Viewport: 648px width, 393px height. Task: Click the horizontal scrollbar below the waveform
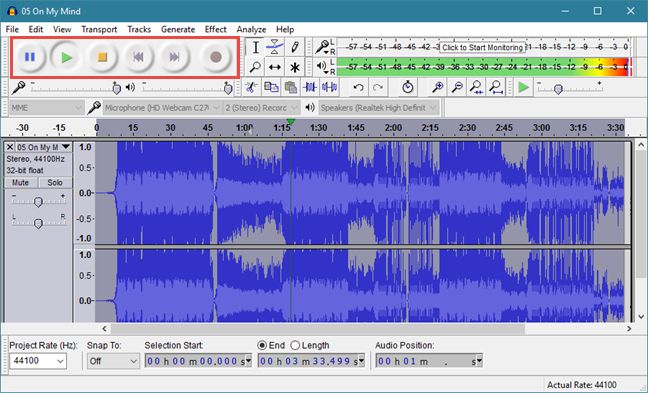(x=317, y=329)
